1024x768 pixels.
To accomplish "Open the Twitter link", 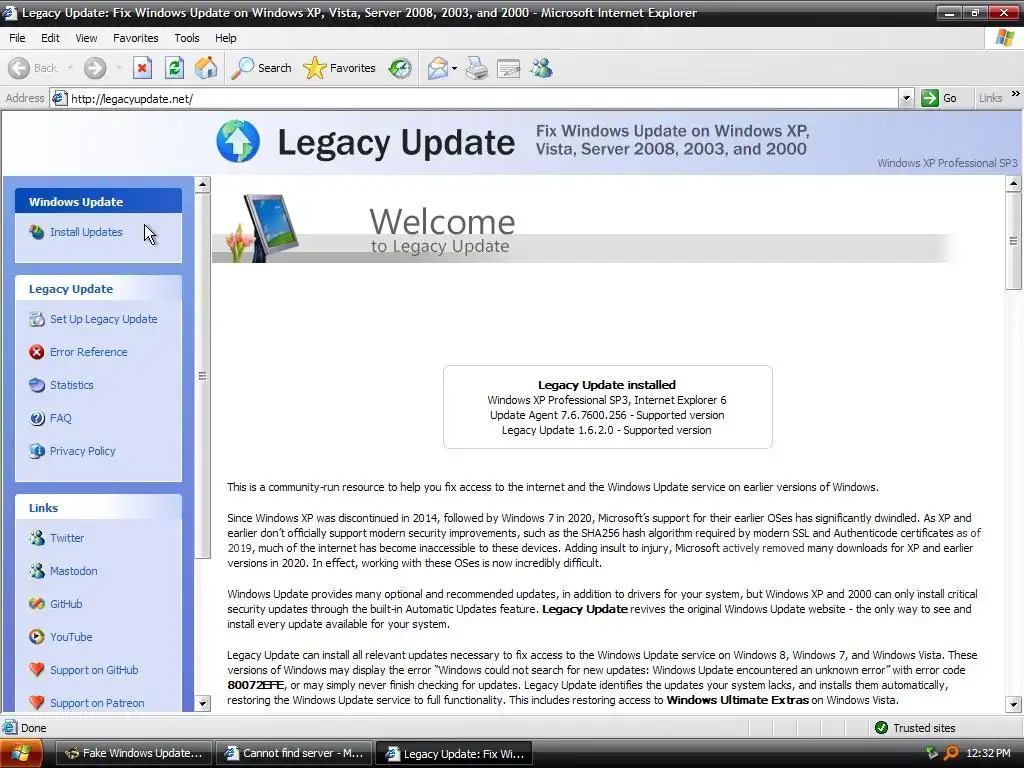I will pyautogui.click(x=67, y=538).
